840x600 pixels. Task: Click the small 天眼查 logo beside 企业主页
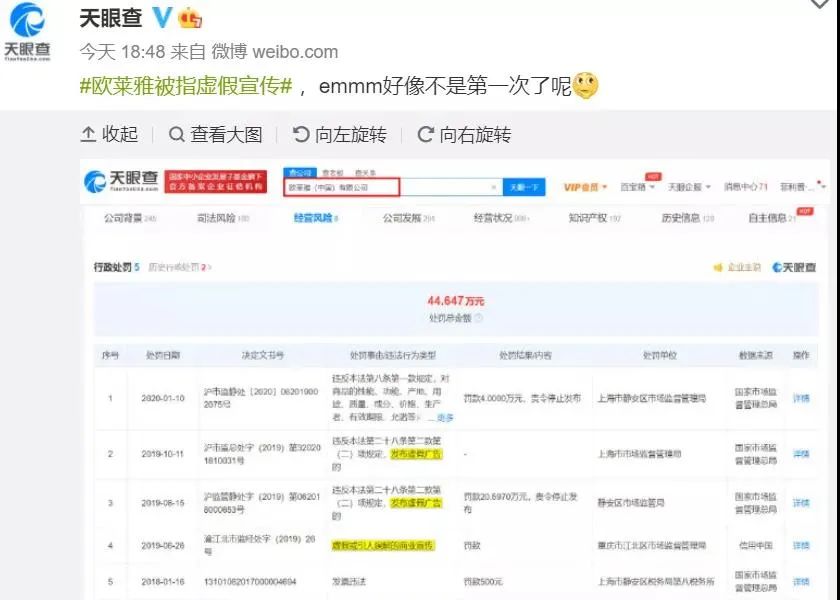(x=794, y=267)
